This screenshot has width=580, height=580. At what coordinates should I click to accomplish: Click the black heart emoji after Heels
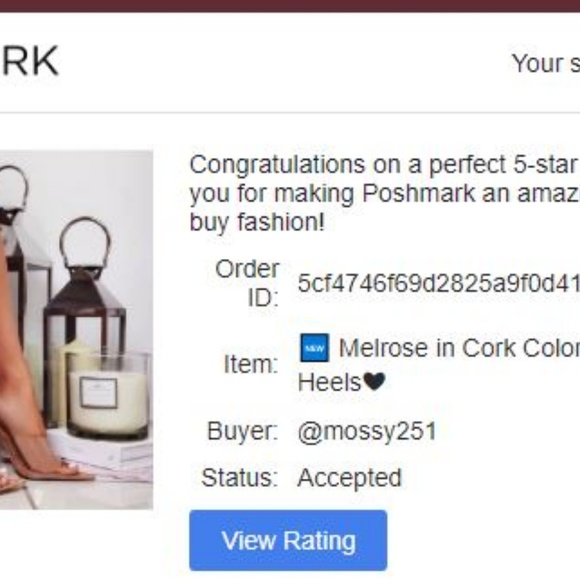375,381
